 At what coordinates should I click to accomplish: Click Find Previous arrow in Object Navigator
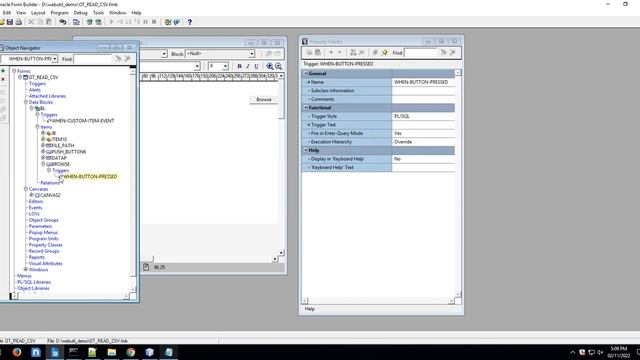click(x=128, y=59)
